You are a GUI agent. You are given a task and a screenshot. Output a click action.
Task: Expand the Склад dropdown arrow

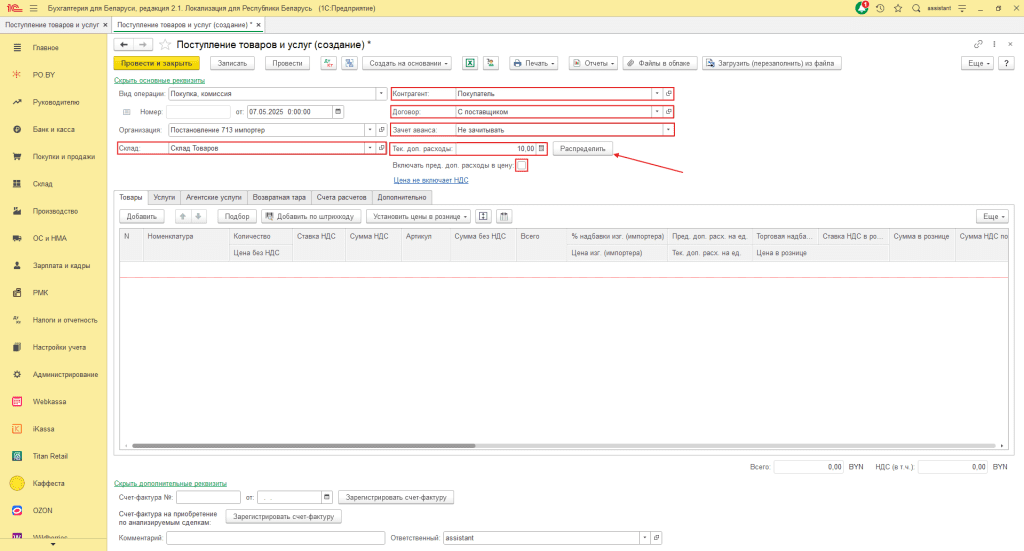point(370,148)
